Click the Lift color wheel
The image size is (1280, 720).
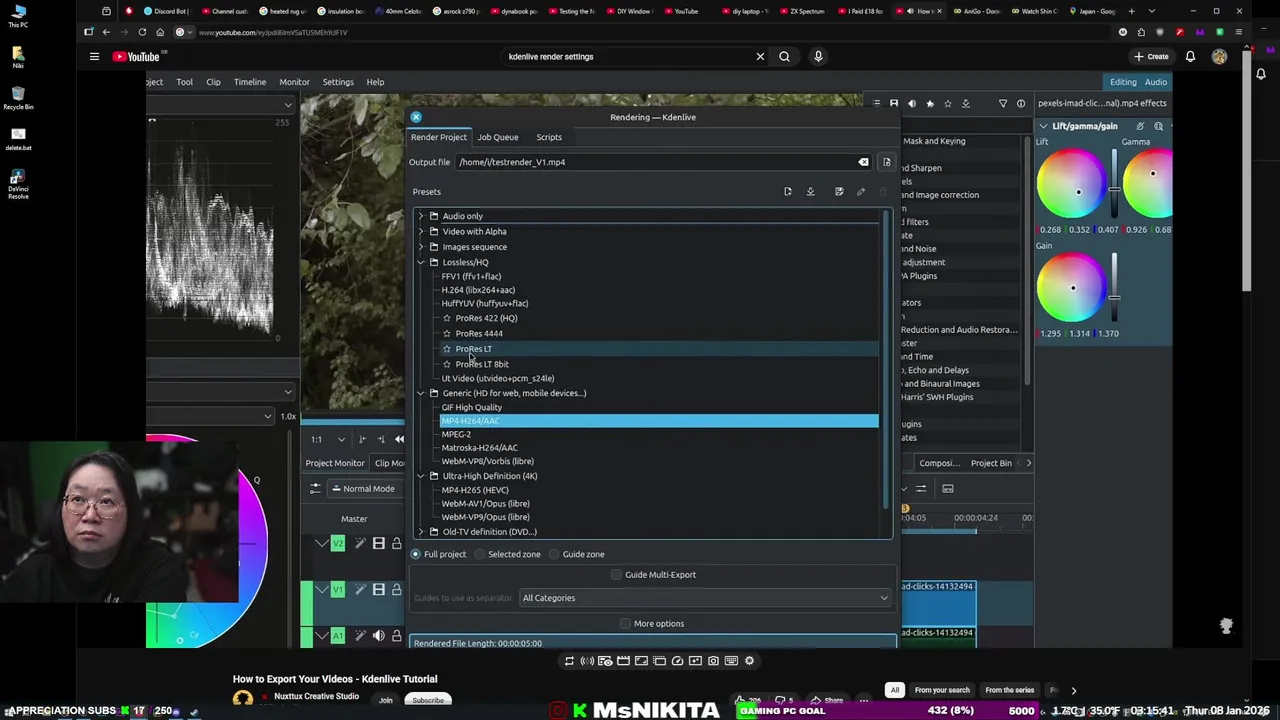[1071, 185]
